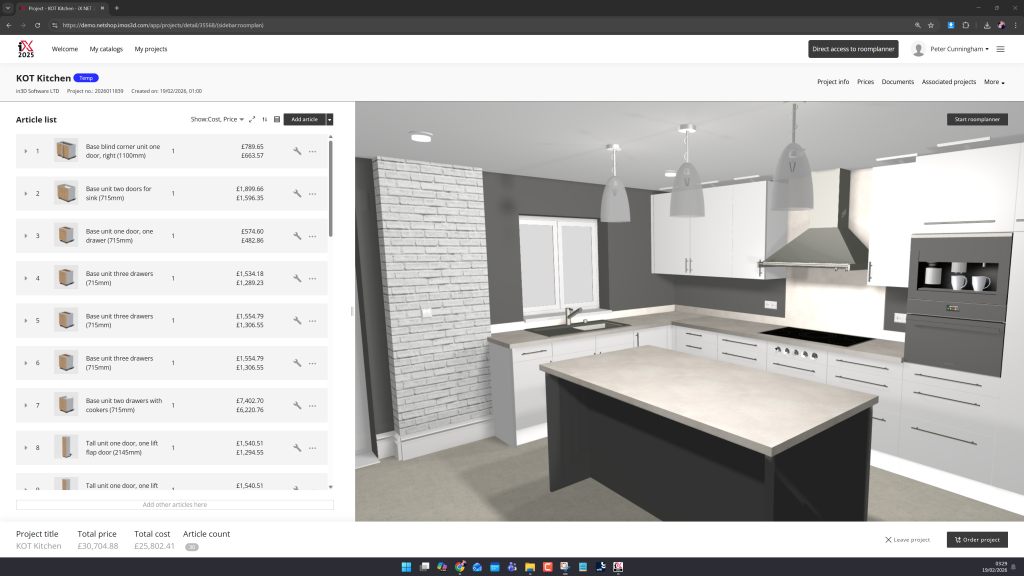Bookmark this page with the star icon
Screen dimensions: 1024x576
click(930, 24)
